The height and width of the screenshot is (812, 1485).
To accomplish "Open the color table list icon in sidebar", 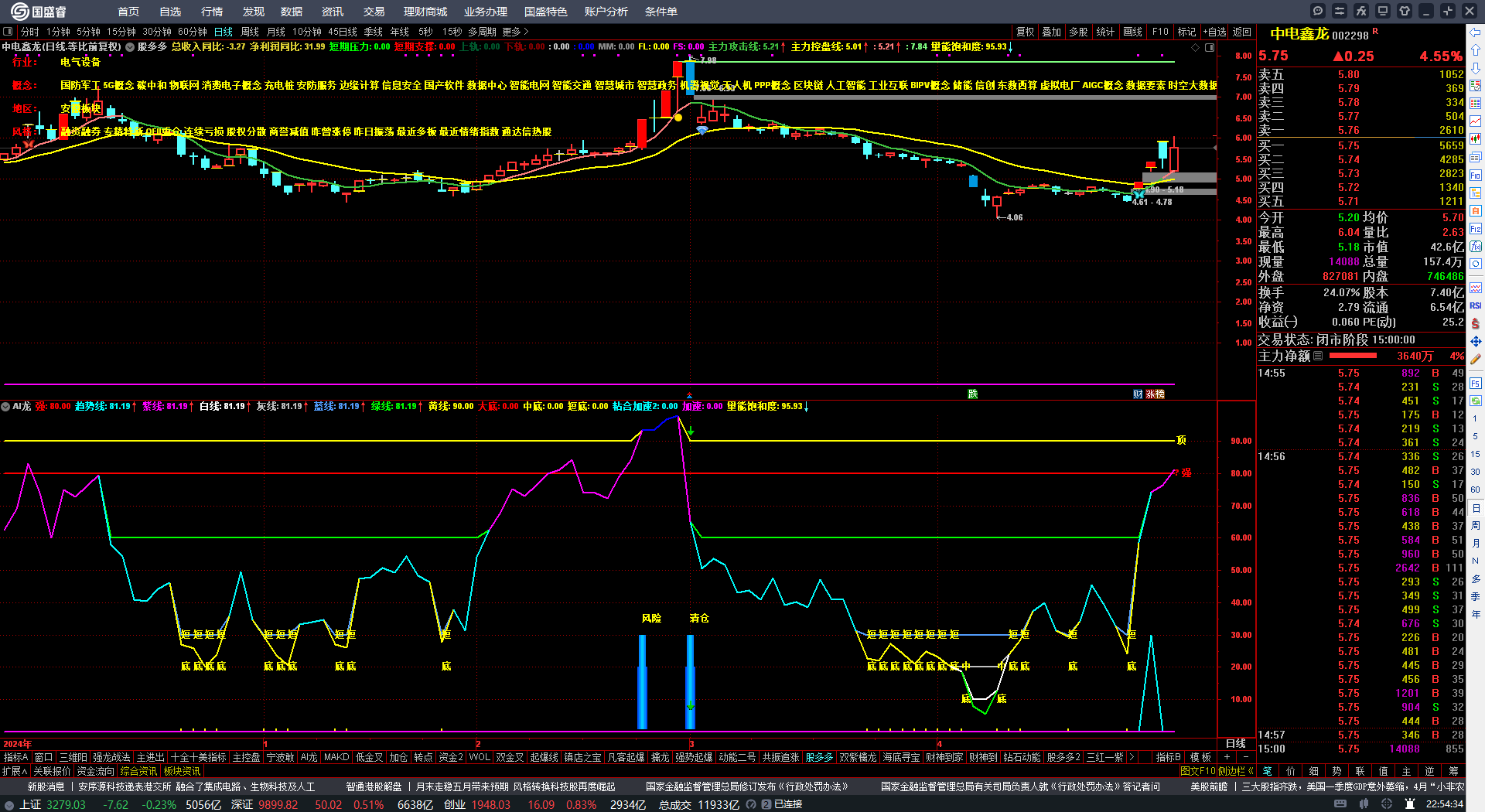I will [x=1476, y=104].
